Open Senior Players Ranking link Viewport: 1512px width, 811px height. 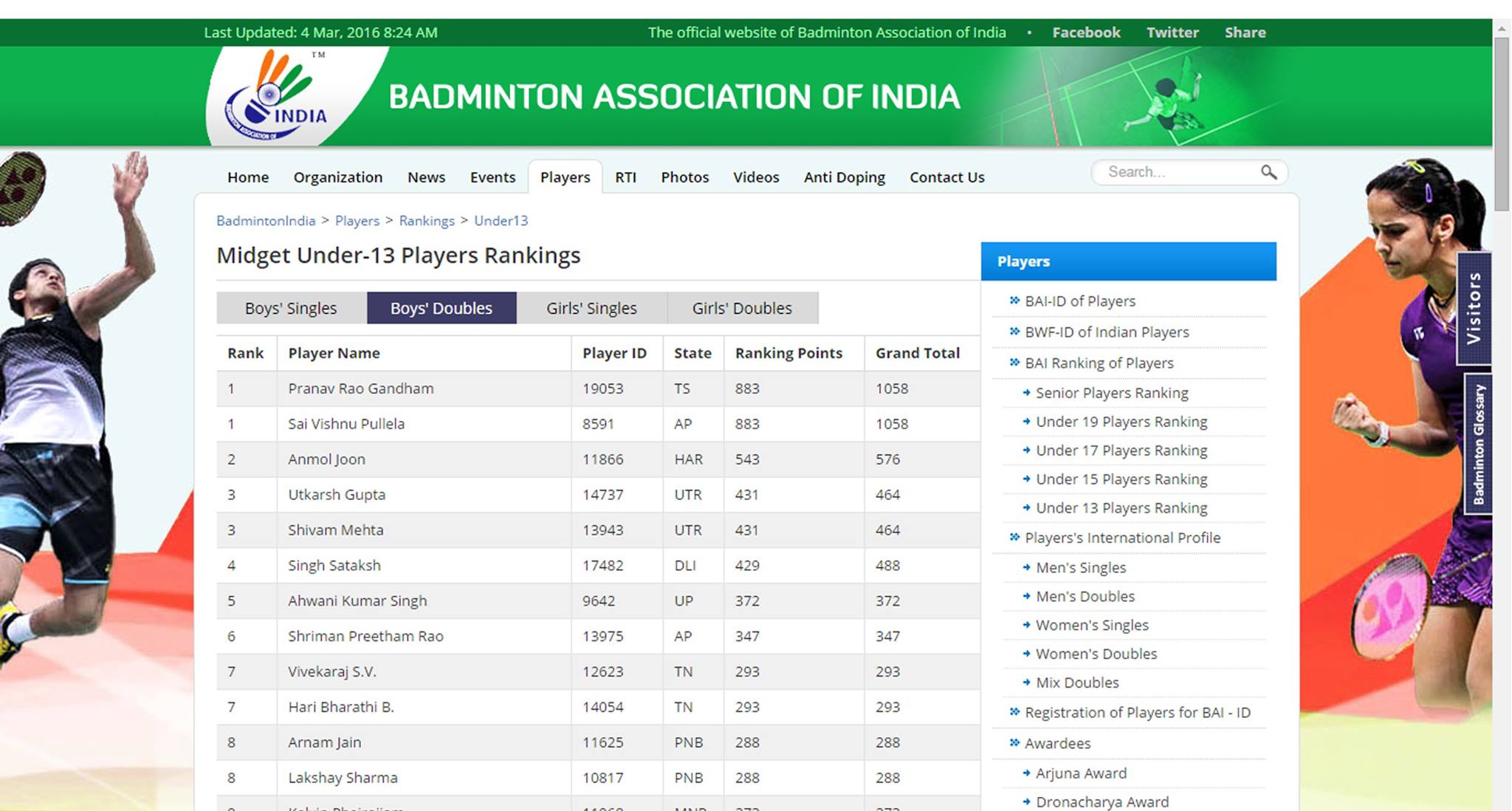point(1112,393)
